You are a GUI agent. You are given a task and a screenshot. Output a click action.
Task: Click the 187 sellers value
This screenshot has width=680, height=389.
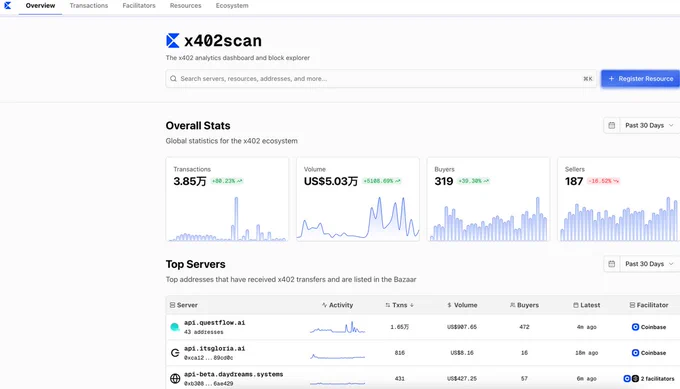574,181
